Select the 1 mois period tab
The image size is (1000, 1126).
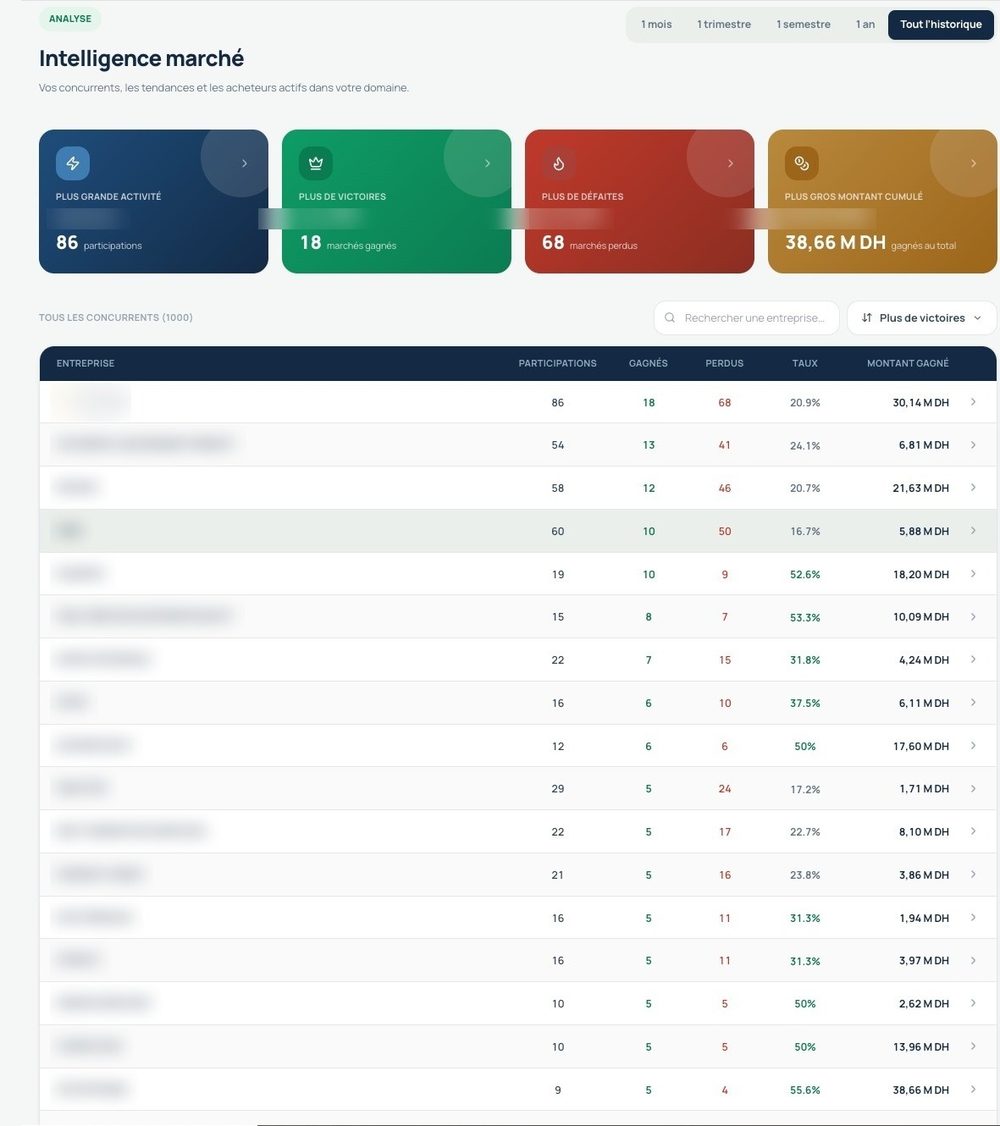[656, 24]
